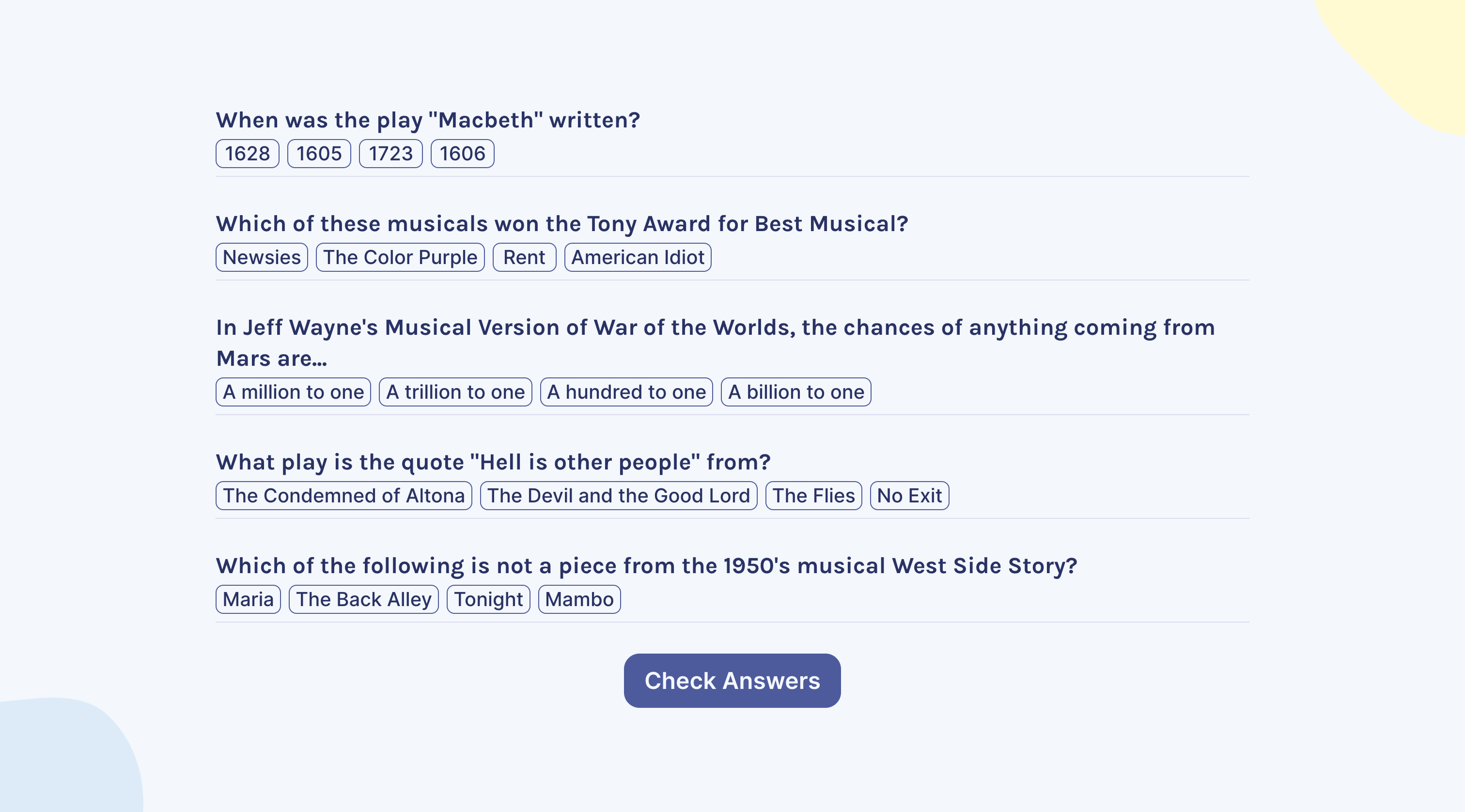Choose Newsies as the Tony winner

click(x=262, y=257)
